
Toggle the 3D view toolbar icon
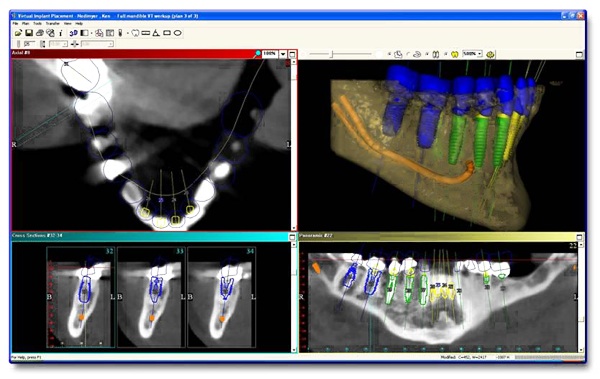[73, 33]
